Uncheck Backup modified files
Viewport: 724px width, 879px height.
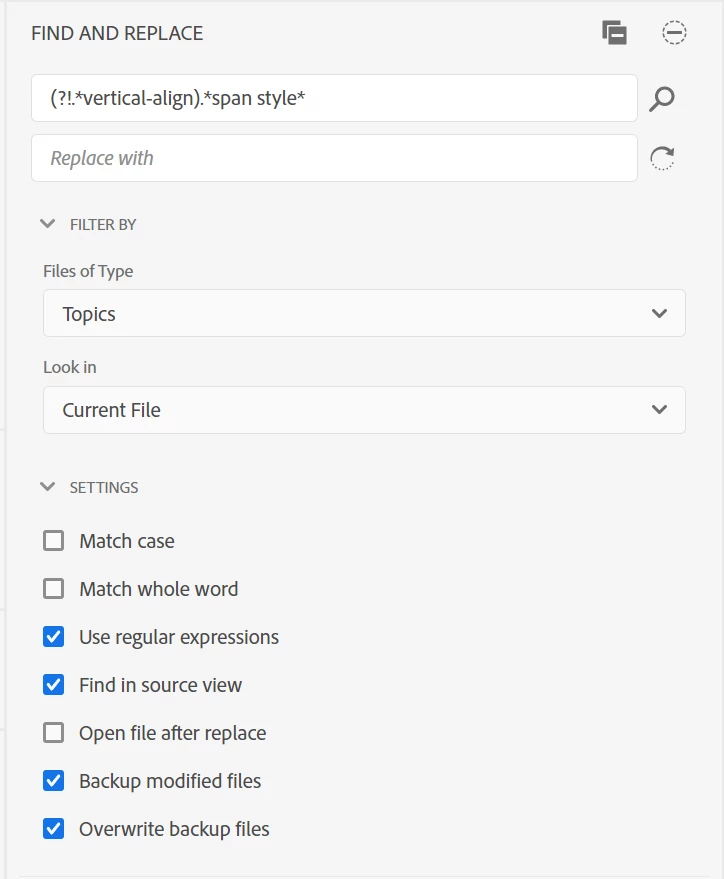click(54, 780)
